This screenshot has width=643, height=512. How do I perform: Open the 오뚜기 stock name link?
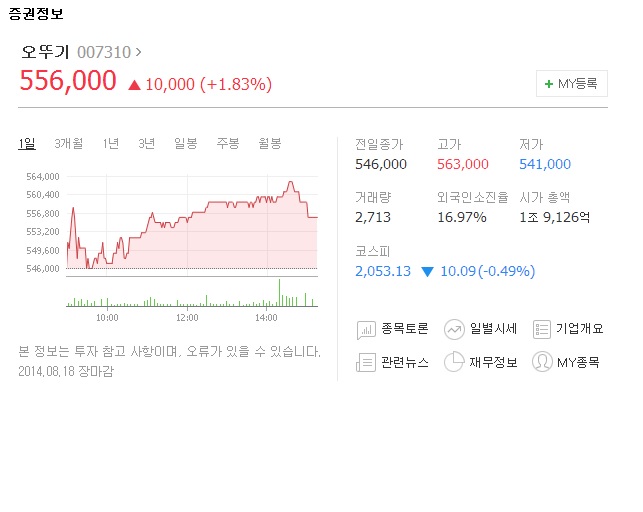pyautogui.click(x=45, y=52)
